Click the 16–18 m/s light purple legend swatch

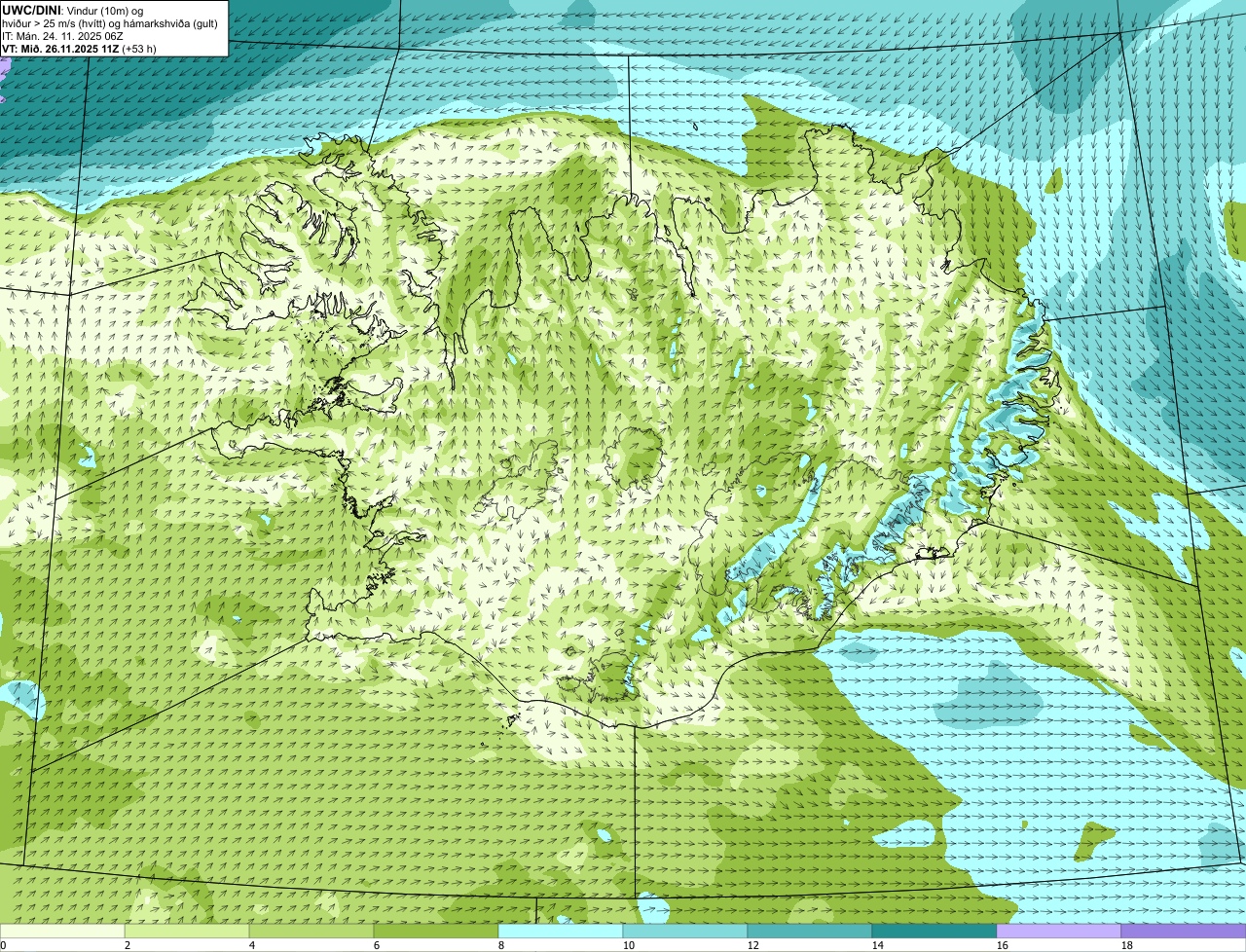[1059, 931]
